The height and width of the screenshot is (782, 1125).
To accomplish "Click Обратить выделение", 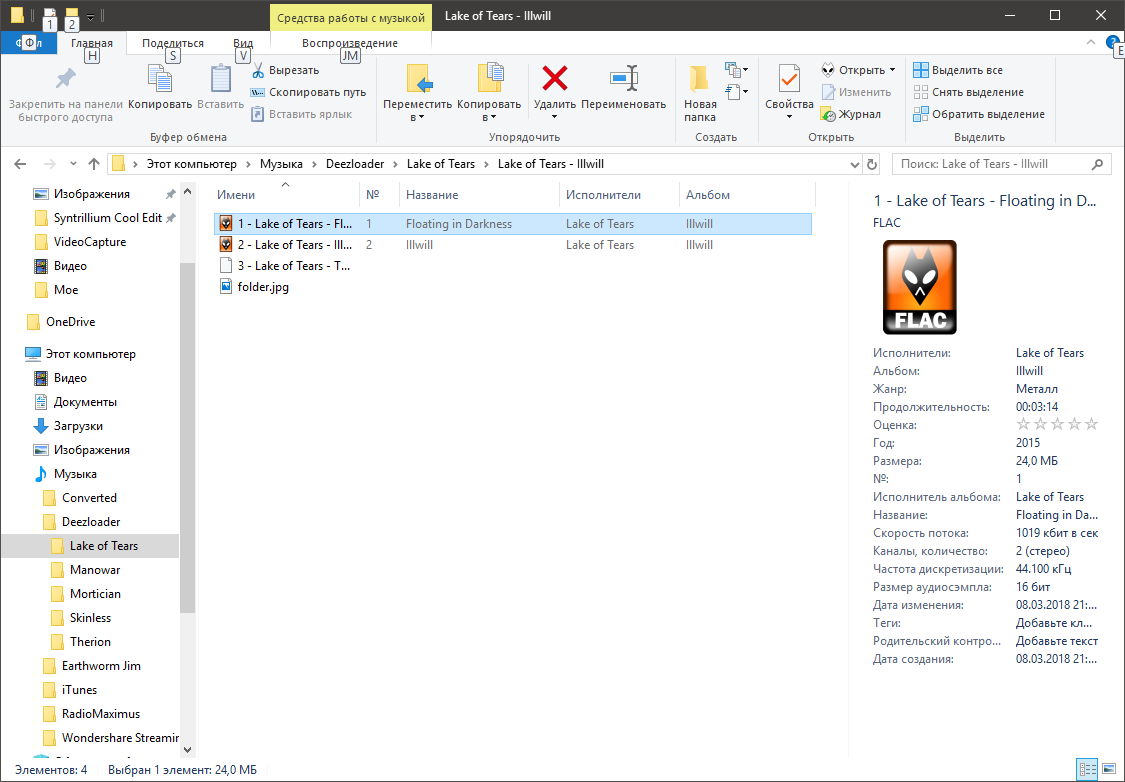I will (x=979, y=114).
